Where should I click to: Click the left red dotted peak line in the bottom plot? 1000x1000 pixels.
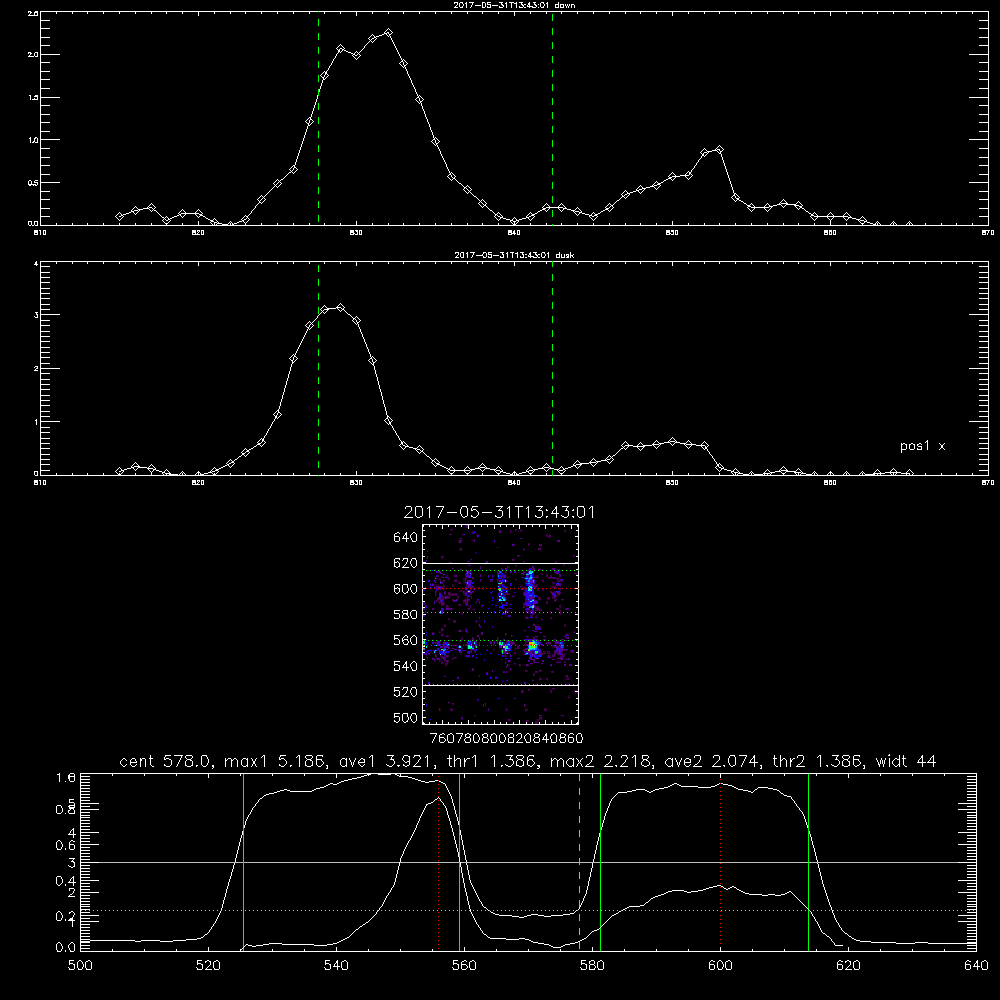coord(438,864)
